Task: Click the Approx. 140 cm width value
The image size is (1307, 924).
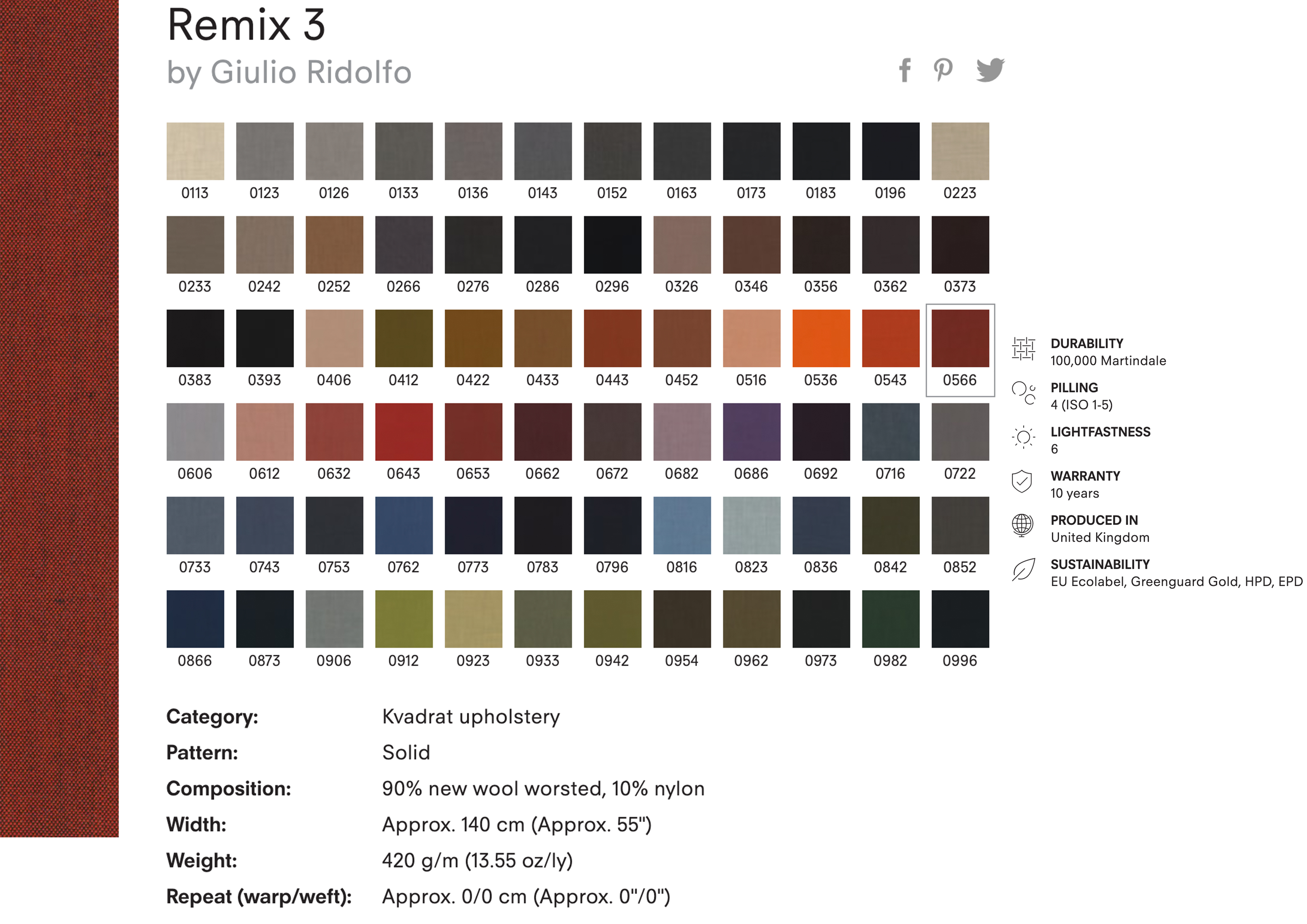Action: [516, 825]
